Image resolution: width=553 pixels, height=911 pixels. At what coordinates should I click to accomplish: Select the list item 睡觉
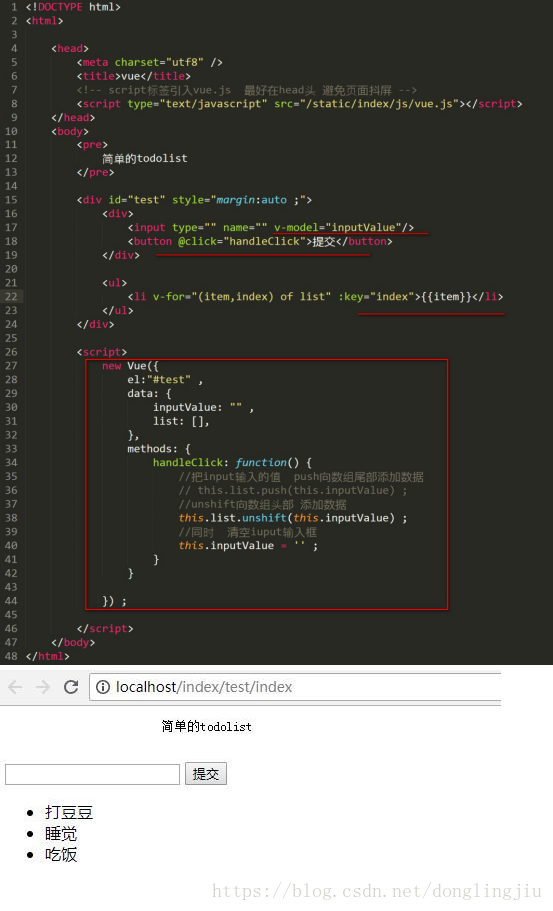coord(61,834)
